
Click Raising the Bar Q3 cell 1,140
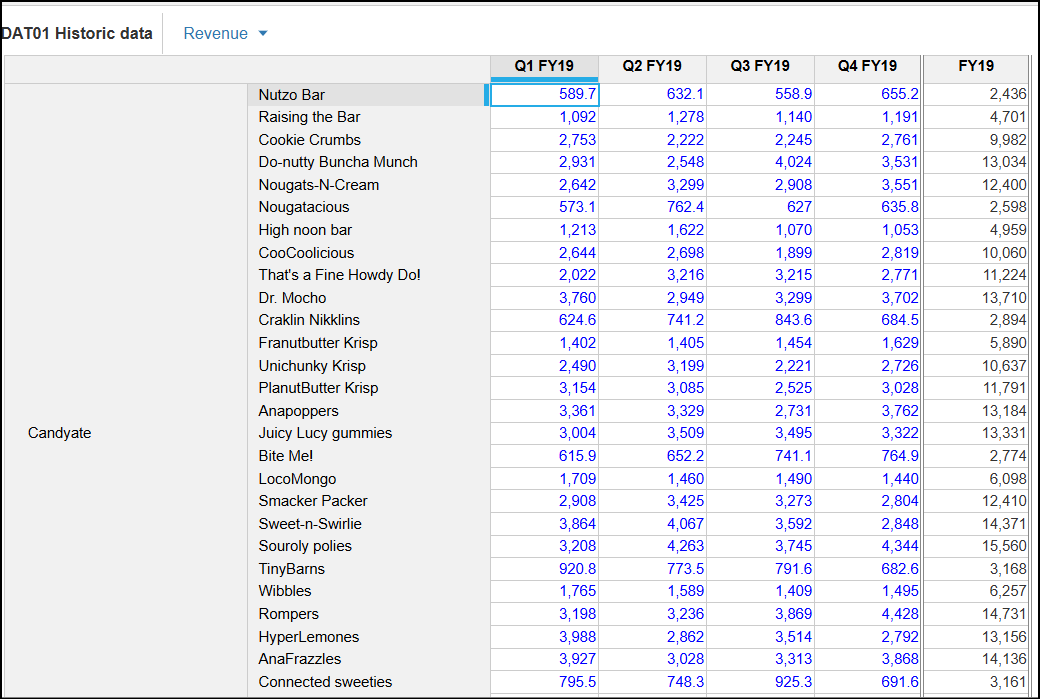pyautogui.click(x=760, y=117)
